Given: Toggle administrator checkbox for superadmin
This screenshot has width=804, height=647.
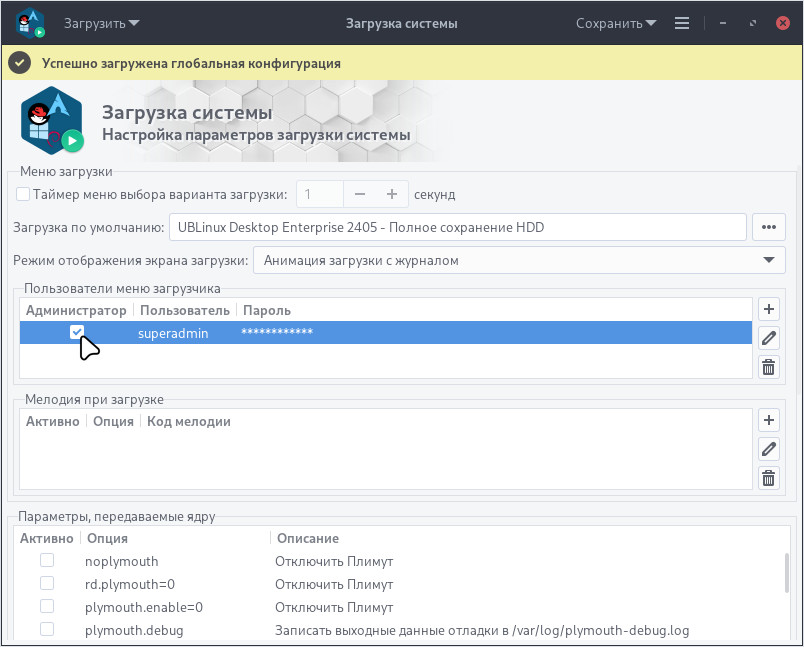Looking at the screenshot, I should 77,332.
